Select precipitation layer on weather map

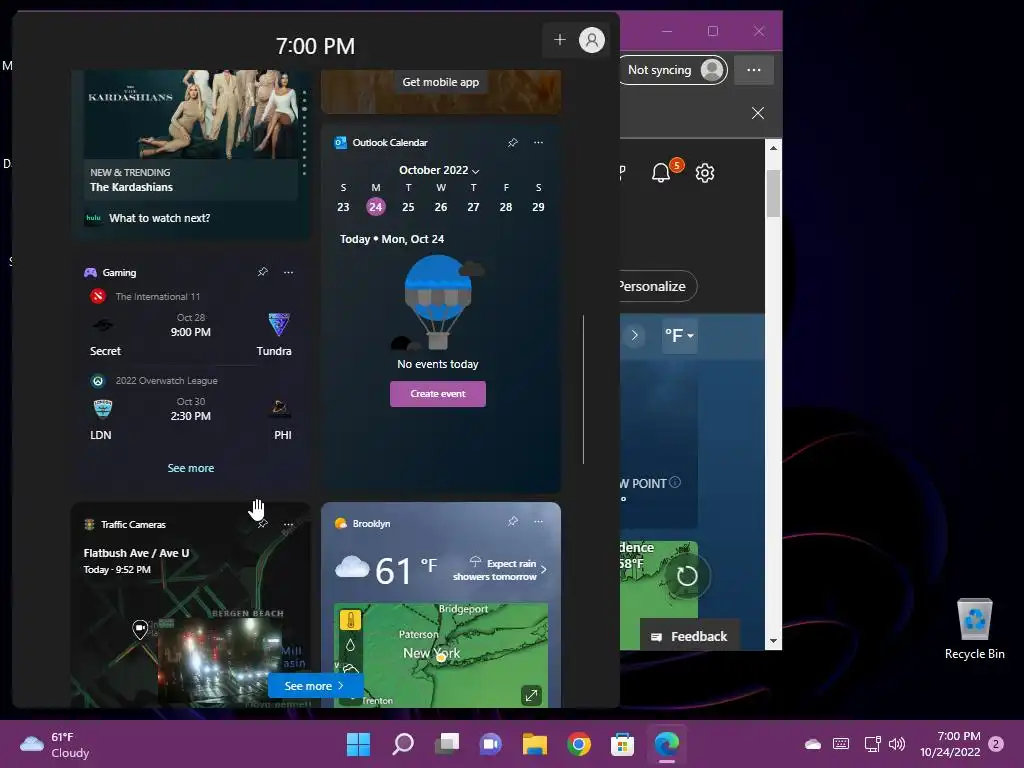coord(351,645)
